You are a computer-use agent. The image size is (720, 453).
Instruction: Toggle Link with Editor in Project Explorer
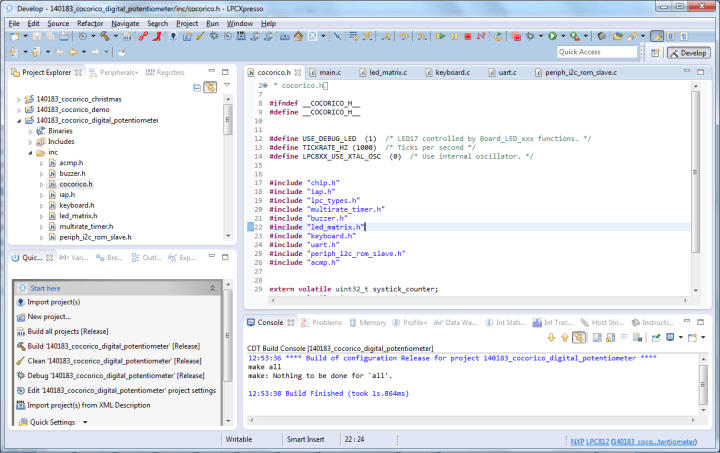(210, 87)
